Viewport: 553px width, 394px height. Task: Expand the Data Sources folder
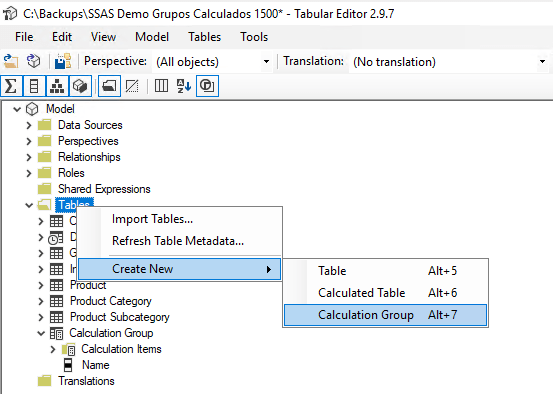click(29, 125)
